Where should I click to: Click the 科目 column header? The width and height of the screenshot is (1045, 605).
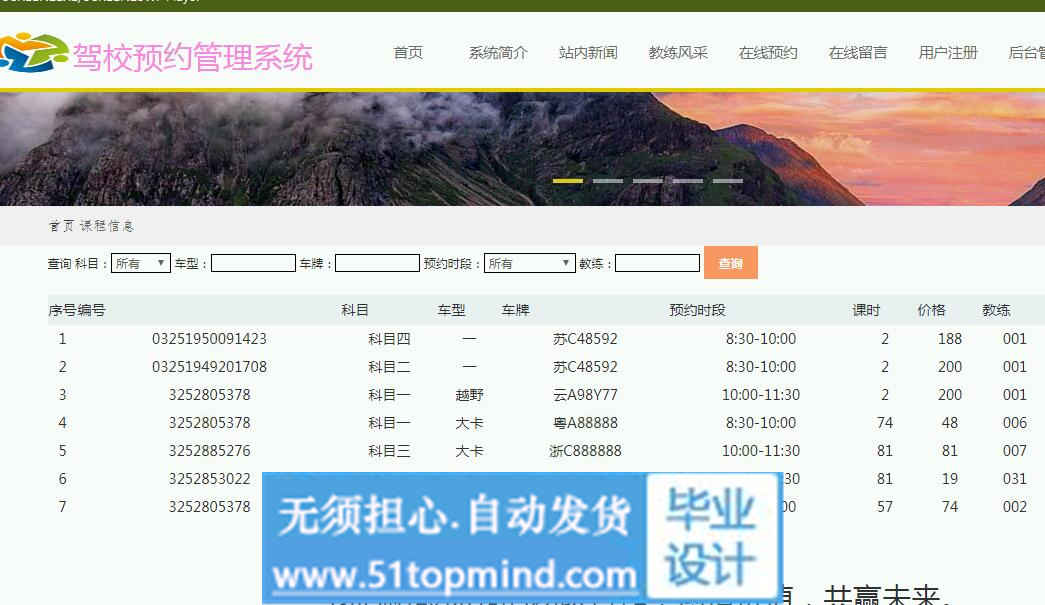pyautogui.click(x=355, y=310)
